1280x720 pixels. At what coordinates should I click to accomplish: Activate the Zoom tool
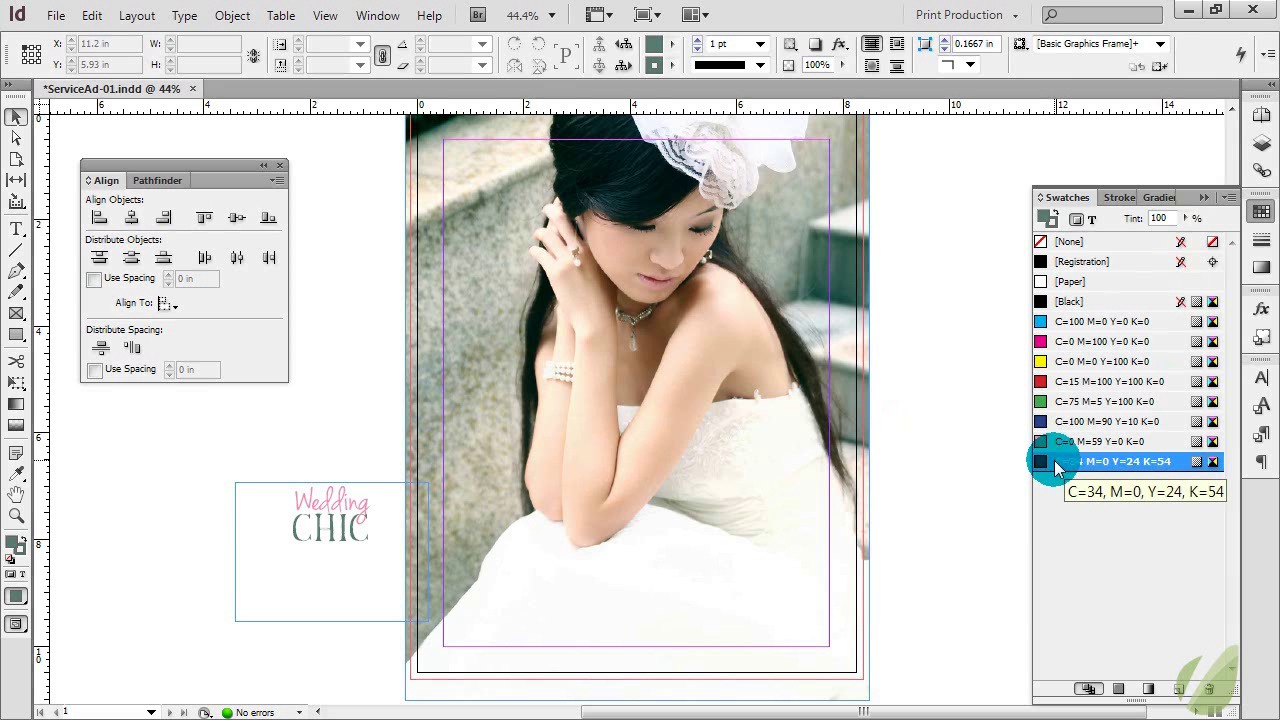click(16, 516)
